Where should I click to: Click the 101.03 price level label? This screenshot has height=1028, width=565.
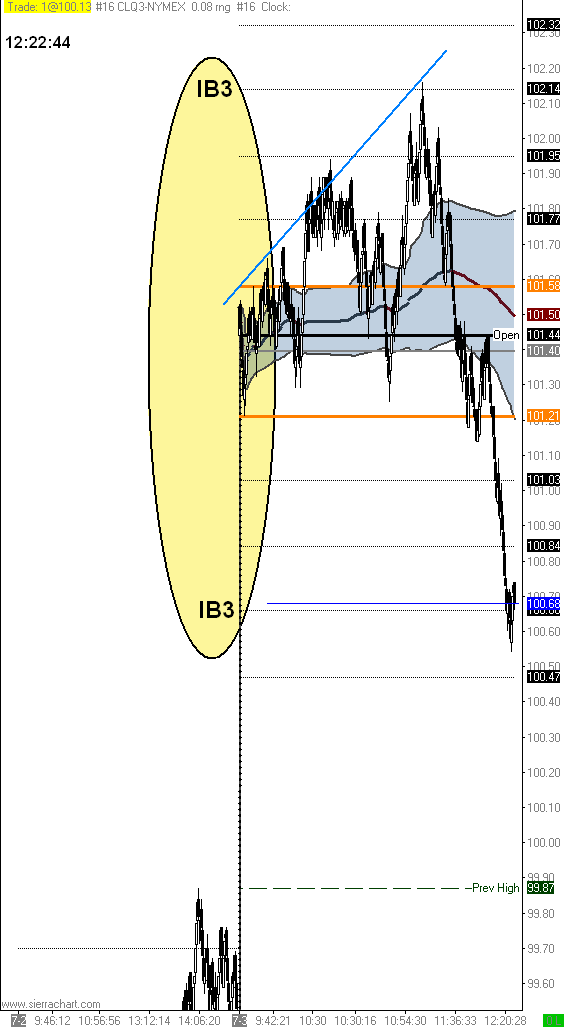tap(543, 480)
